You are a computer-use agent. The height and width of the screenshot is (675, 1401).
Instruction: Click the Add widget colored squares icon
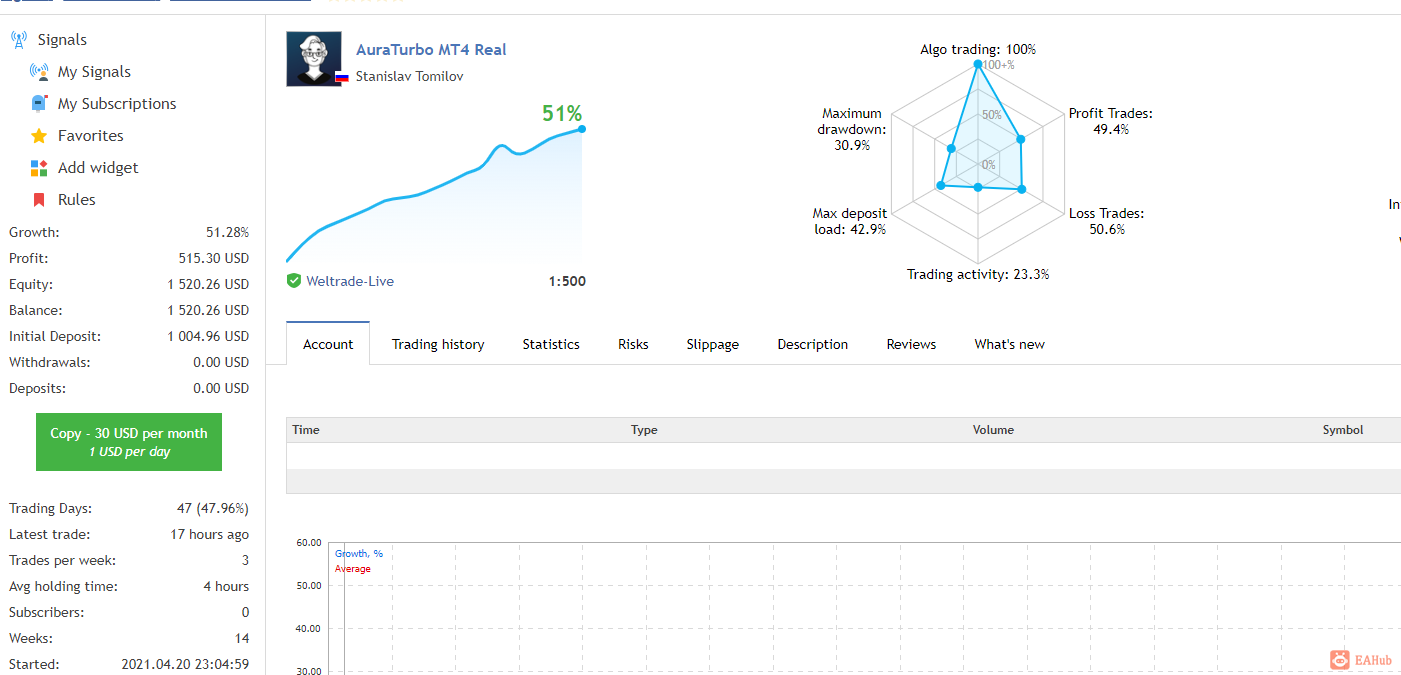(39, 168)
